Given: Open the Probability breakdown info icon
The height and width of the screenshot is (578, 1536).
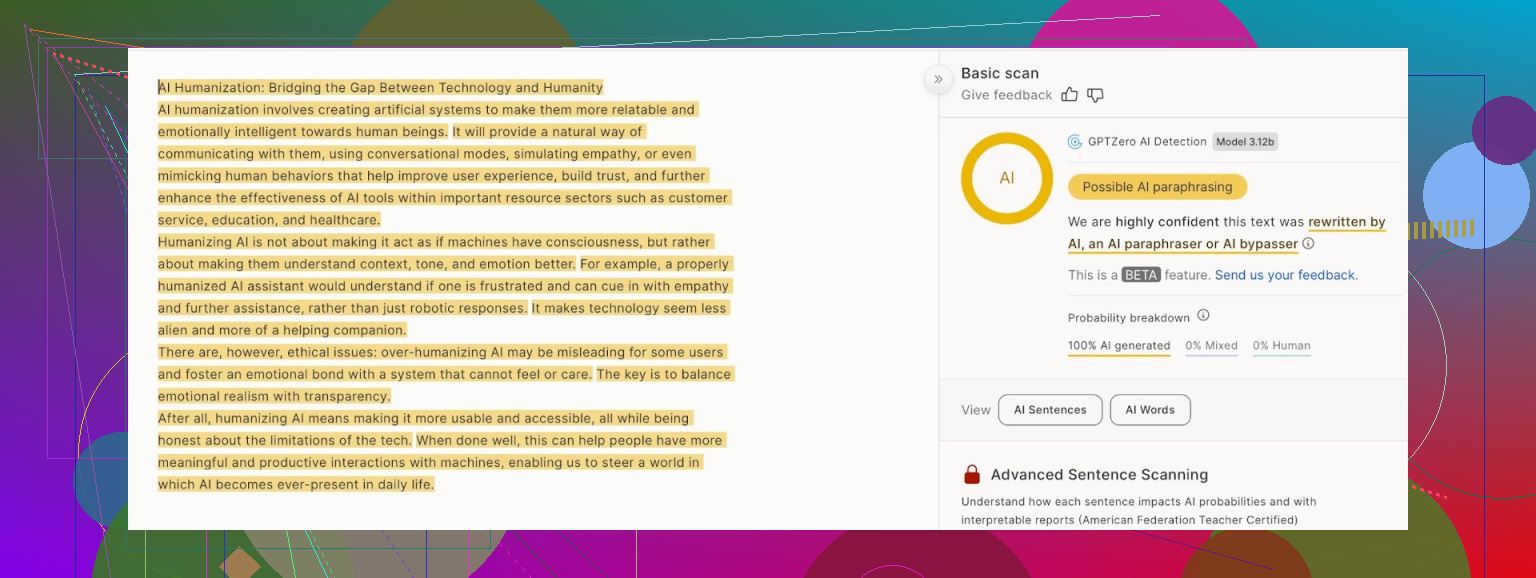Looking at the screenshot, I should click(1203, 316).
